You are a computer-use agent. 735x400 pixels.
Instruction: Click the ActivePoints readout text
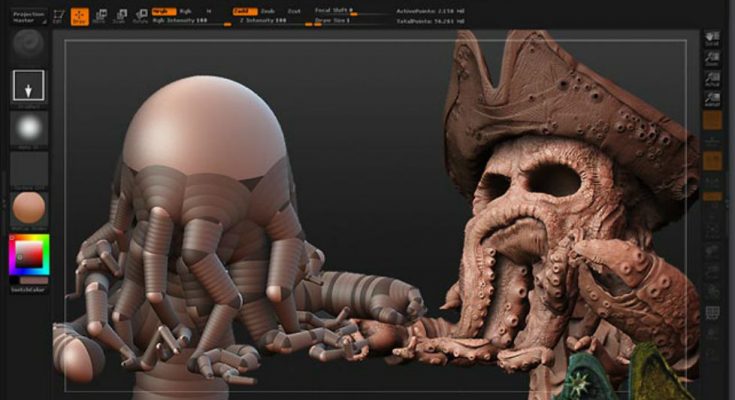[430, 11]
